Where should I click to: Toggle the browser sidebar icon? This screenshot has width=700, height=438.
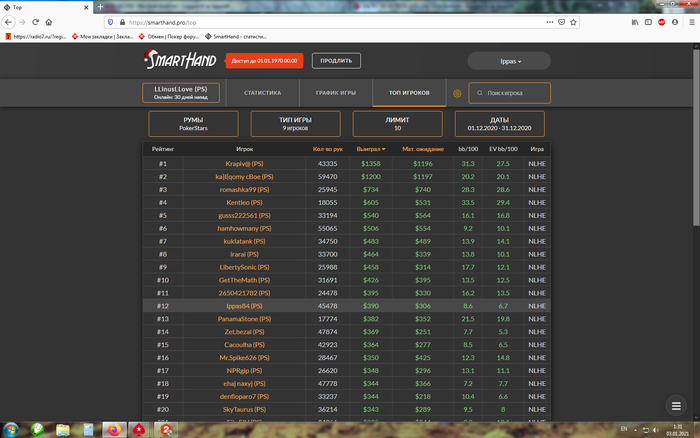648,22
